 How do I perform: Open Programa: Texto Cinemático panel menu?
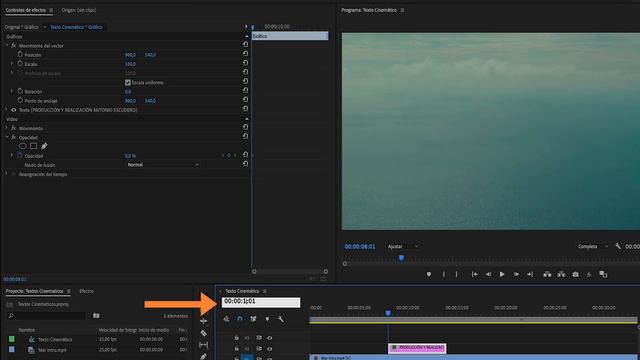[x=402, y=10]
